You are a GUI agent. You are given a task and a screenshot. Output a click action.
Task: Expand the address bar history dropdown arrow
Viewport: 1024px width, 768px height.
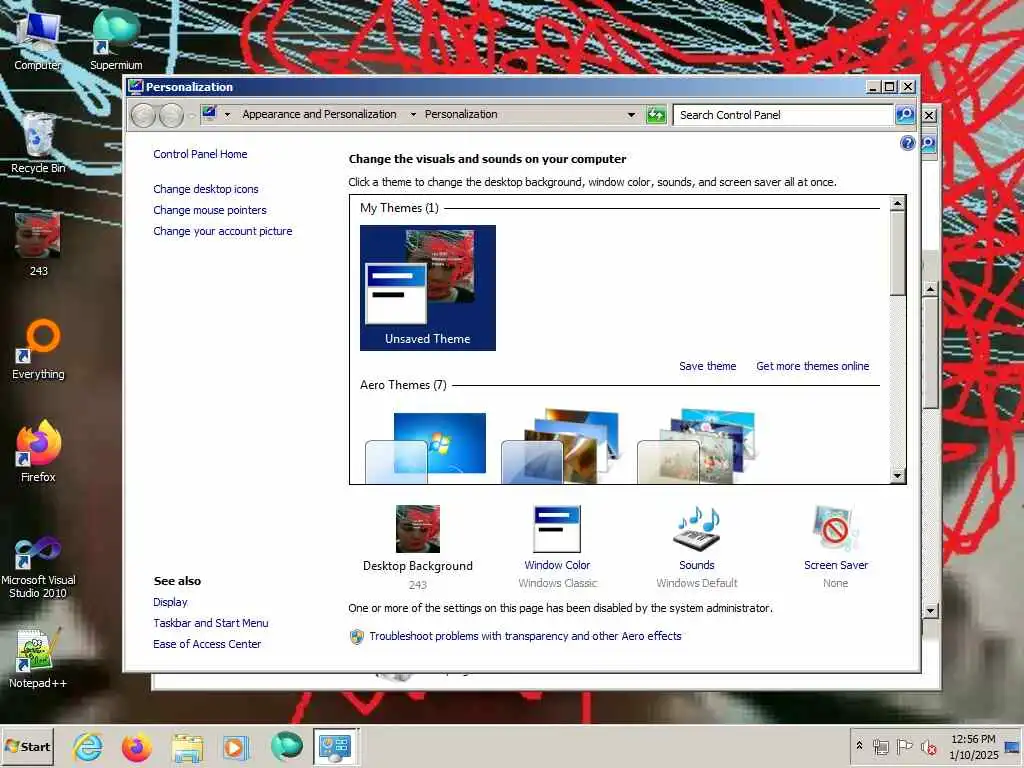point(631,115)
